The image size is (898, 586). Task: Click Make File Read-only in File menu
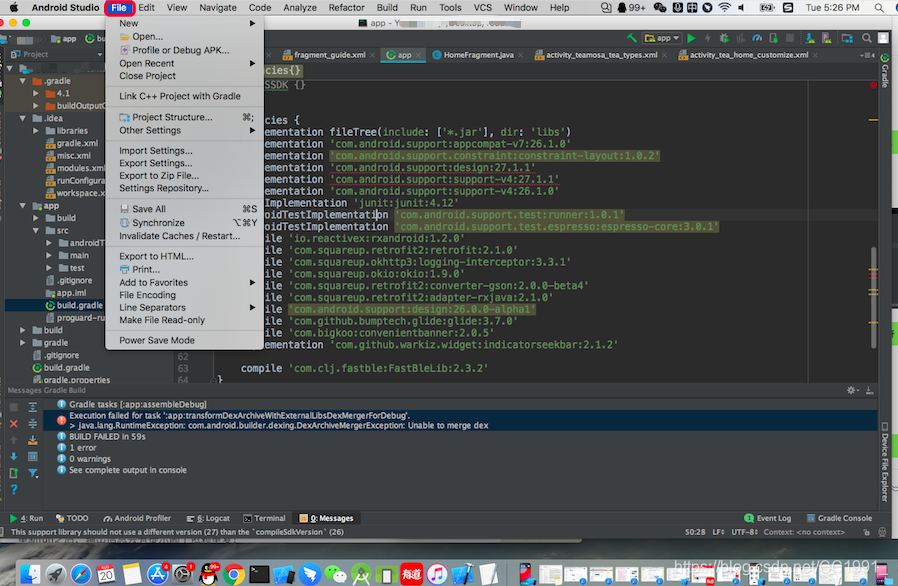point(184,320)
